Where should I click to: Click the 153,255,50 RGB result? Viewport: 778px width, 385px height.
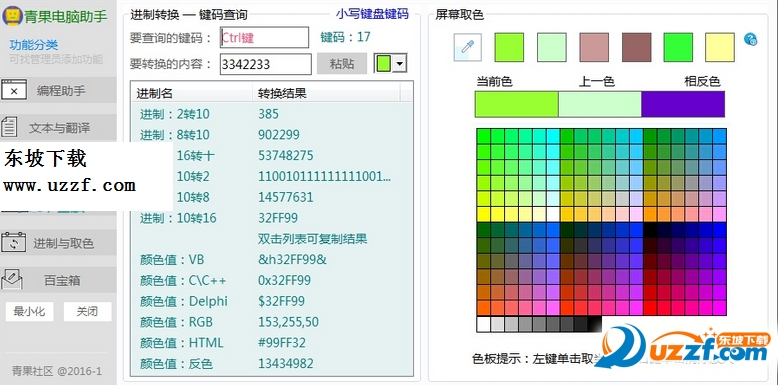[288, 322]
